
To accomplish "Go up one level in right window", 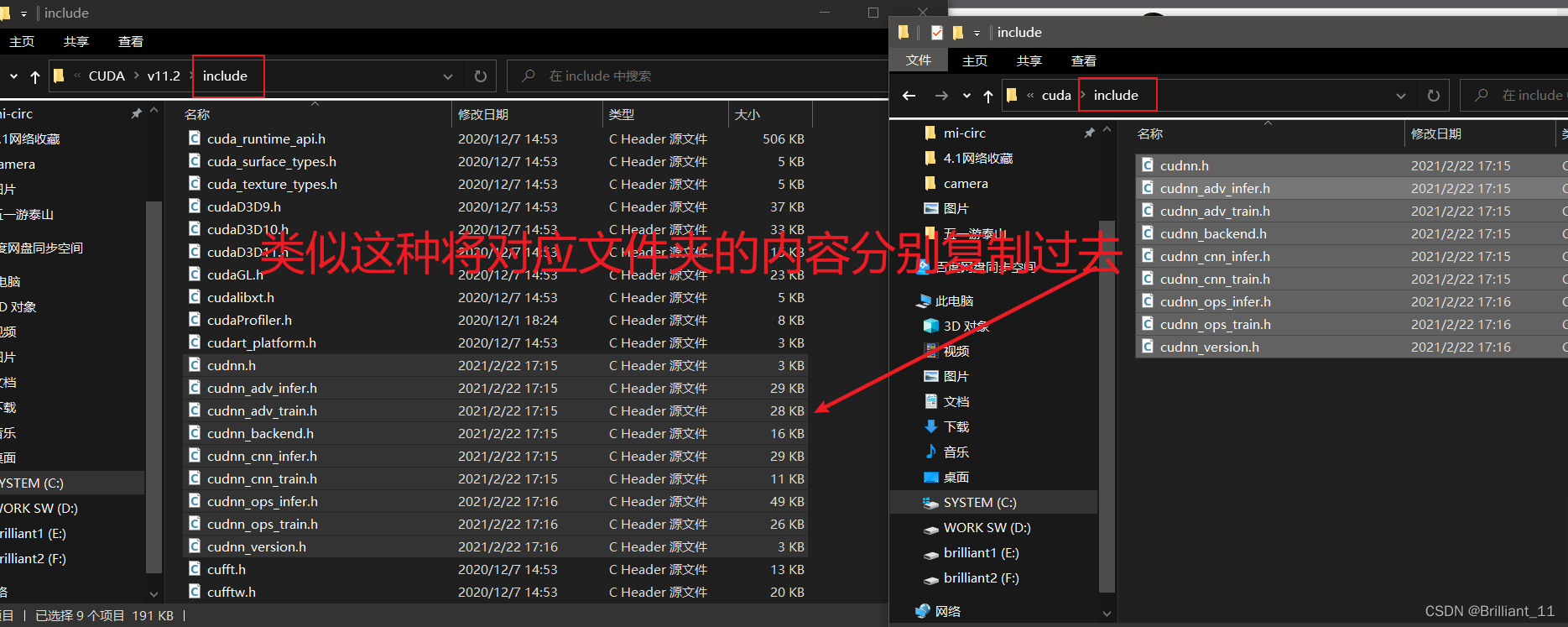I will [988, 96].
